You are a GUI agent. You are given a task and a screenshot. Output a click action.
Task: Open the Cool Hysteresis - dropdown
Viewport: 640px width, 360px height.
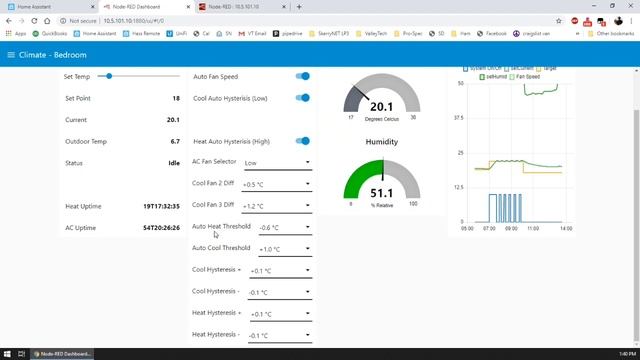(280, 292)
